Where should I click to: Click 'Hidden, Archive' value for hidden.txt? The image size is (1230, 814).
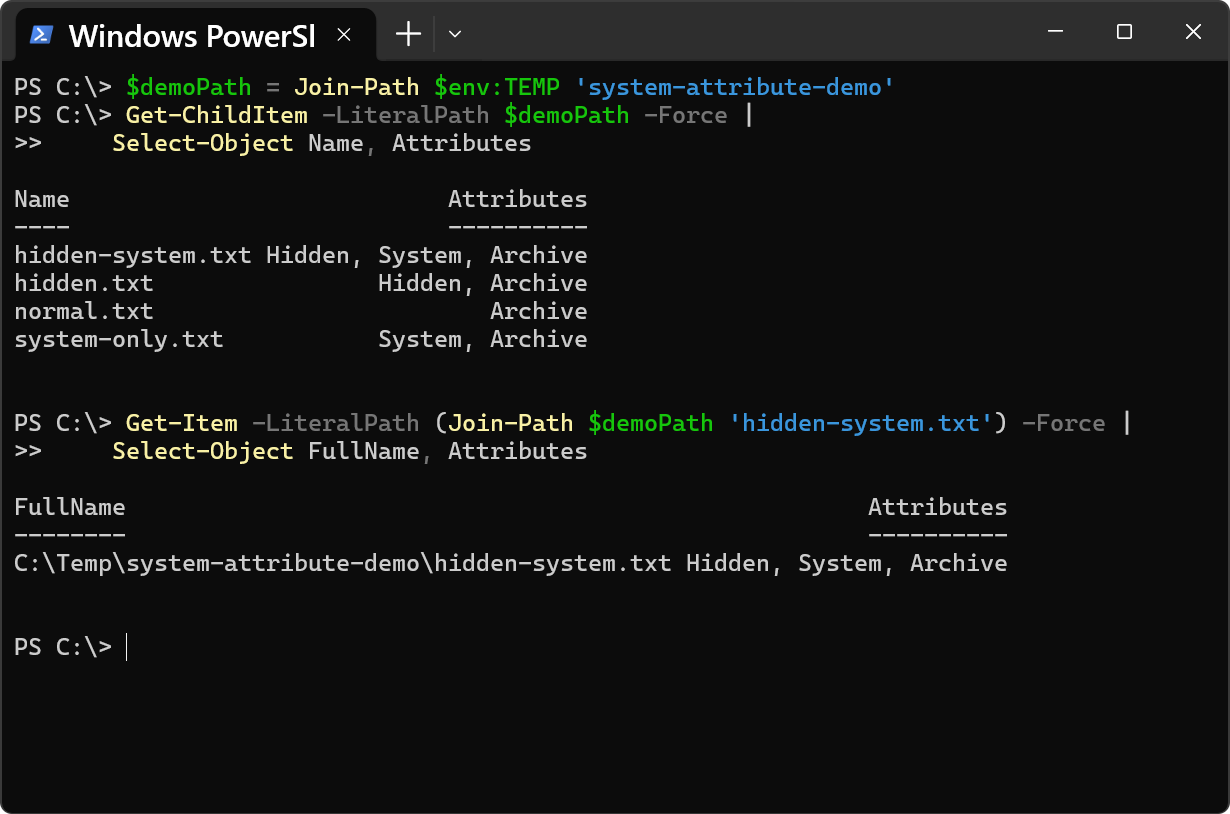[483, 283]
